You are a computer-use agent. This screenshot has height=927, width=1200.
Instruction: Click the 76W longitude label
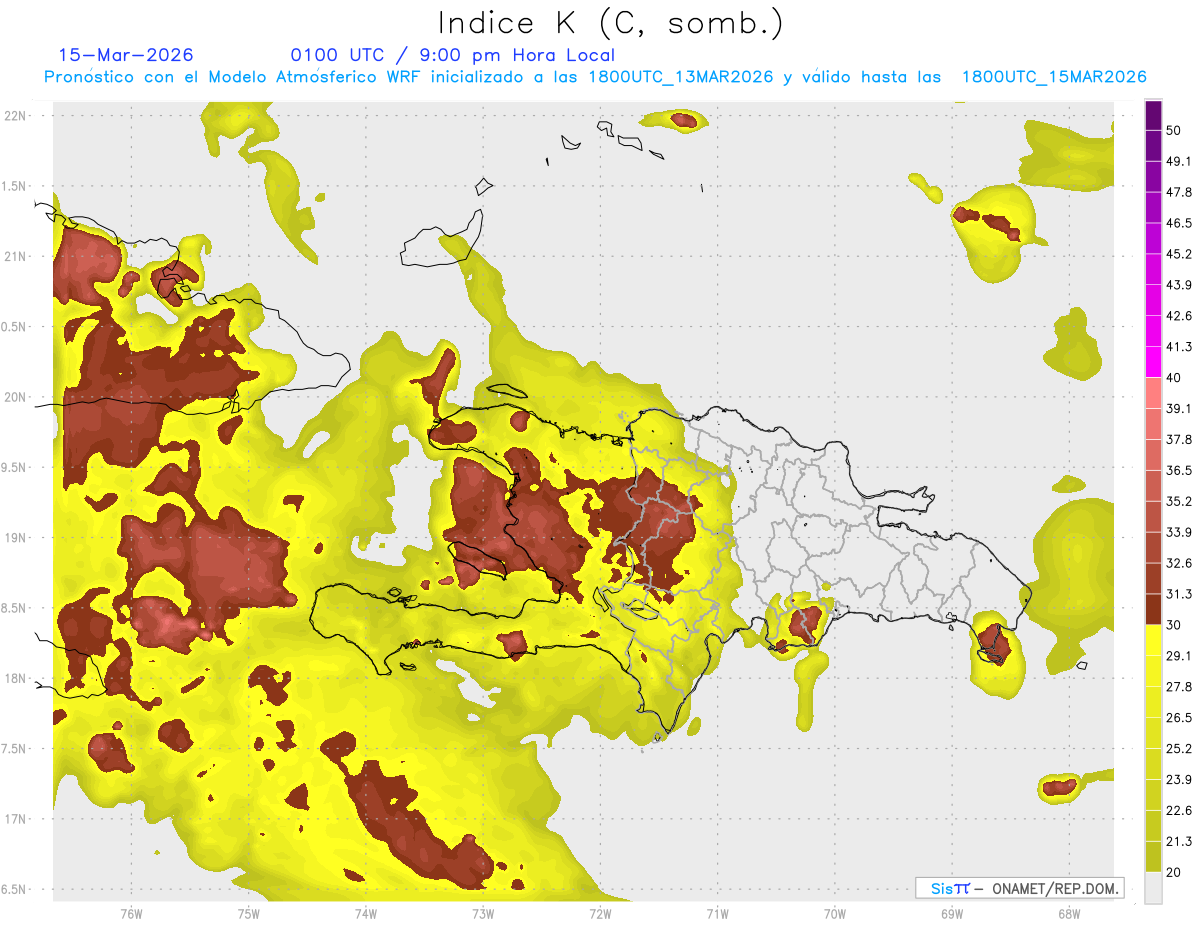point(131,914)
